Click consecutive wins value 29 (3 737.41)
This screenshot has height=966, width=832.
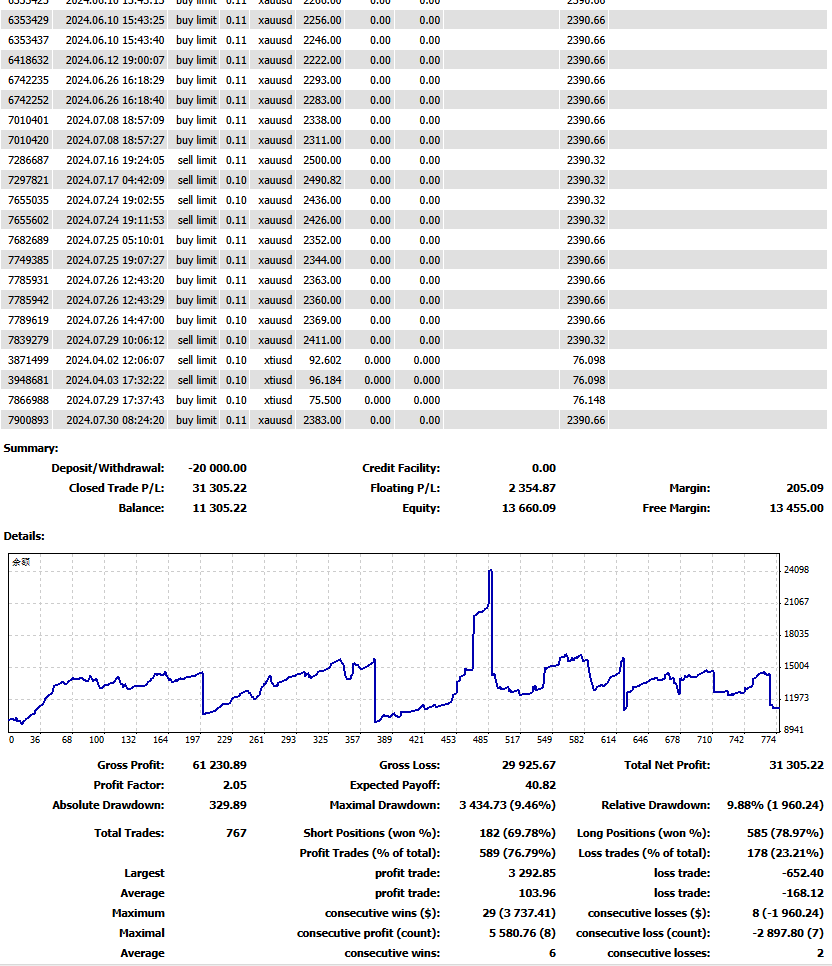tap(519, 913)
